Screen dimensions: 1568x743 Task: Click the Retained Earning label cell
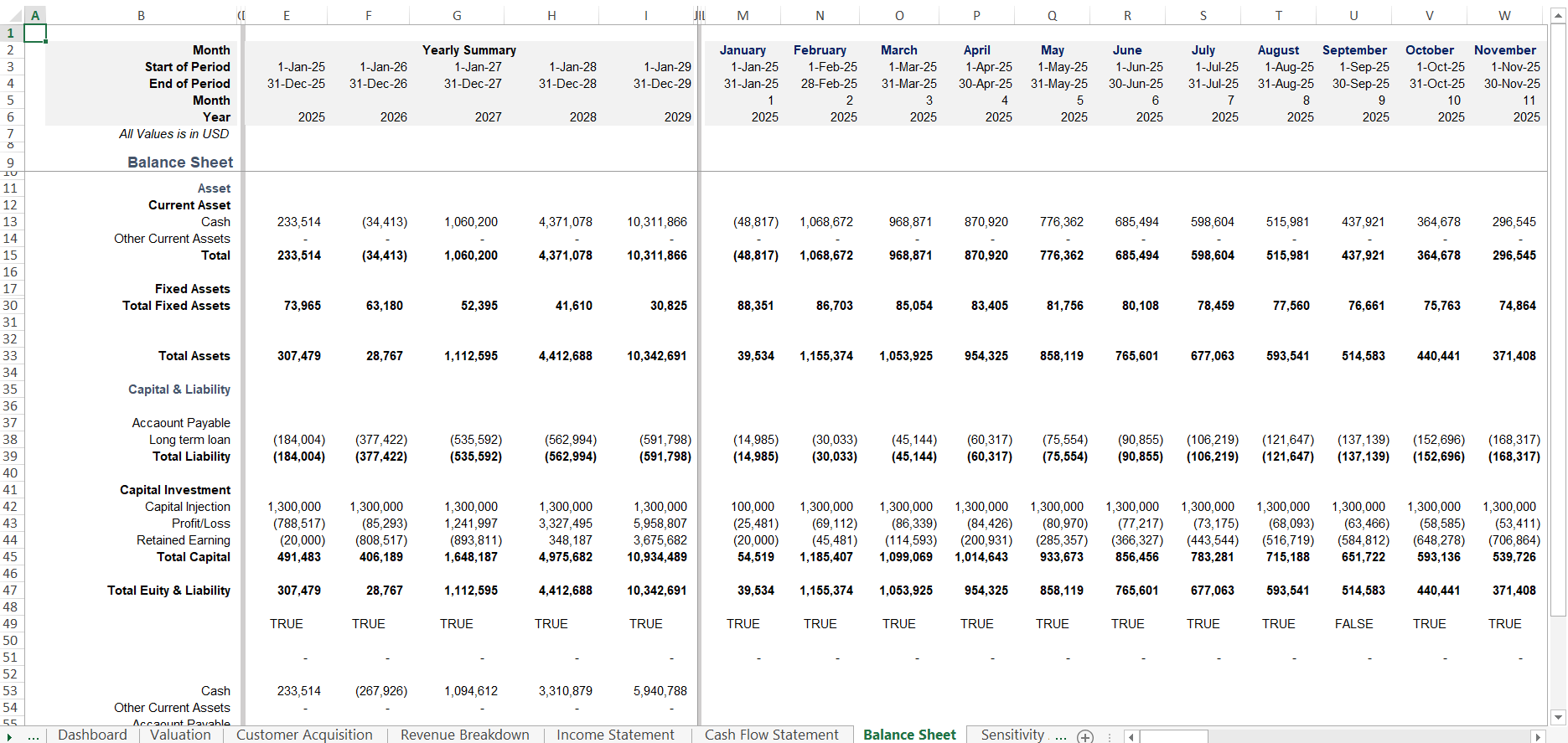pos(184,540)
